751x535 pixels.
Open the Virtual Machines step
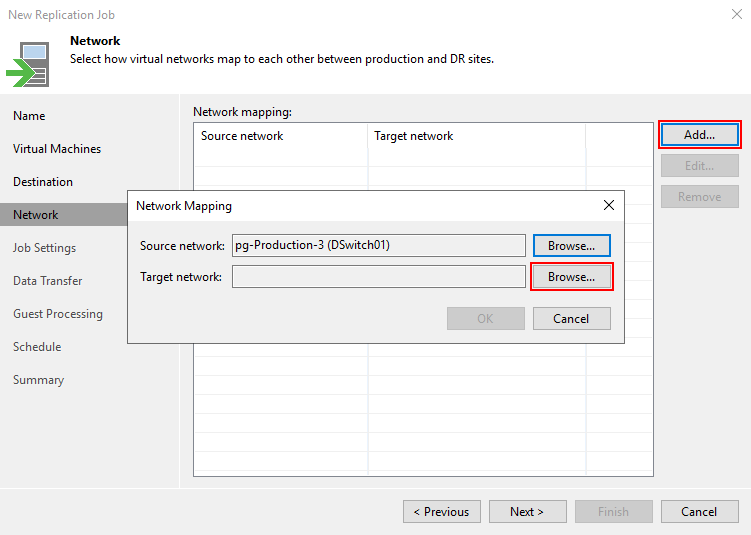57,149
